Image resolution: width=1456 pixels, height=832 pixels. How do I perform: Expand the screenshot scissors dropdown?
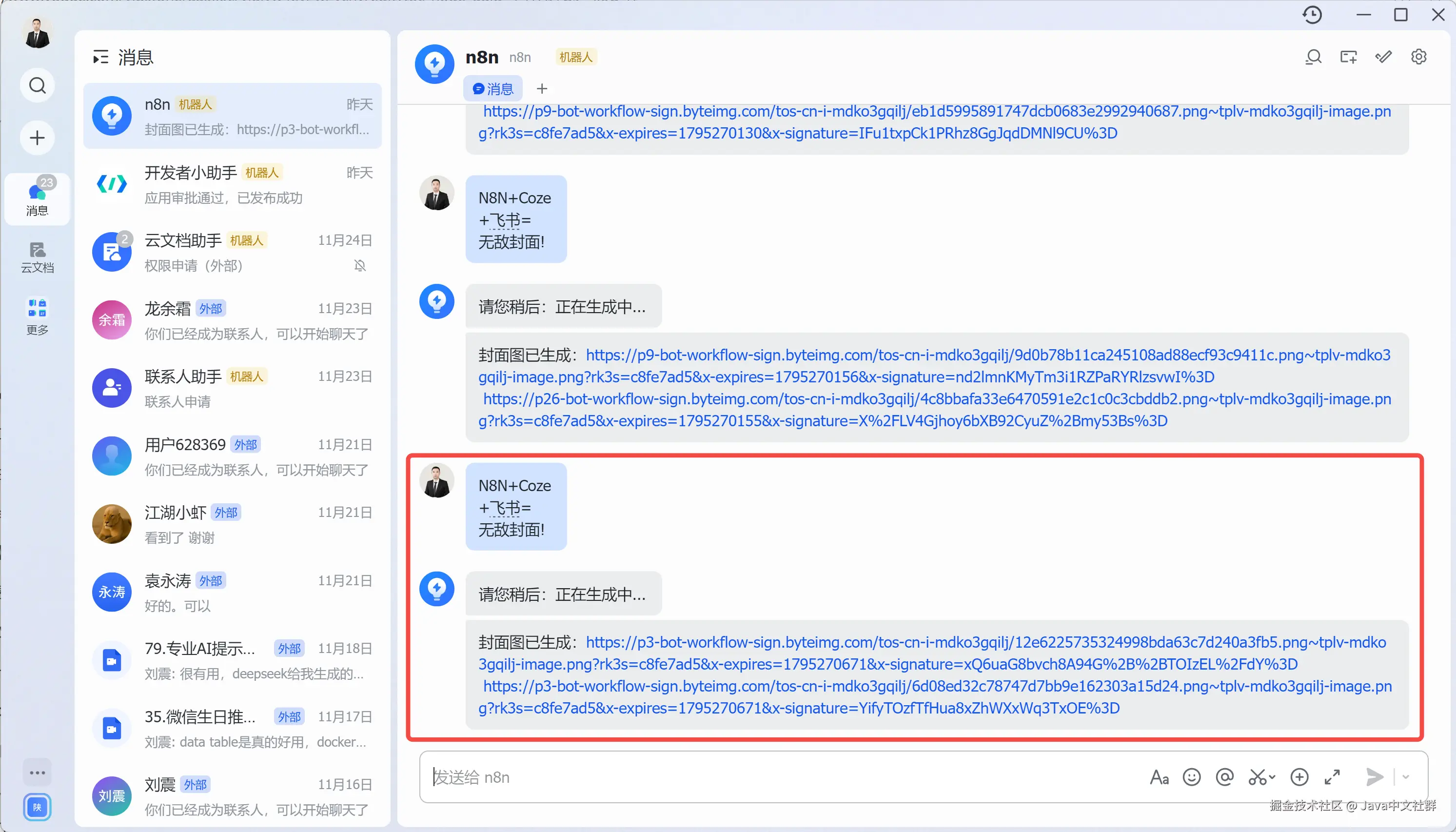click(1272, 777)
